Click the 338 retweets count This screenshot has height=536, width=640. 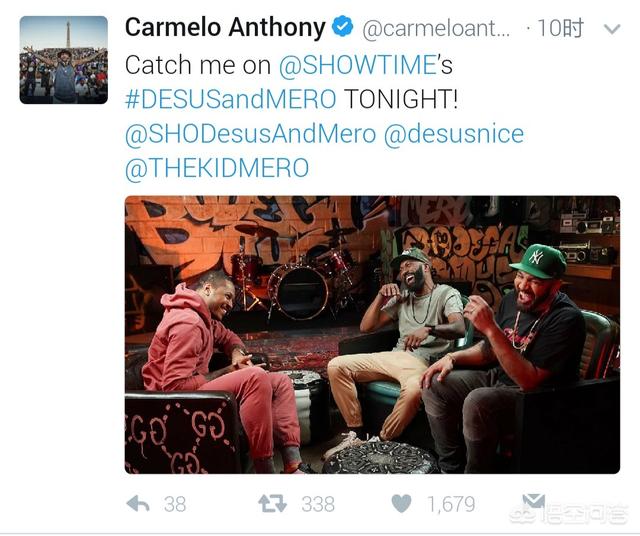(x=318, y=504)
